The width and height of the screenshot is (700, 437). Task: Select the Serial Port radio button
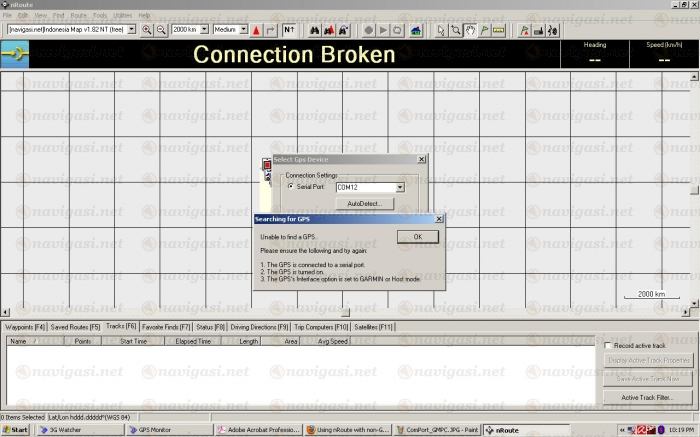coord(291,186)
